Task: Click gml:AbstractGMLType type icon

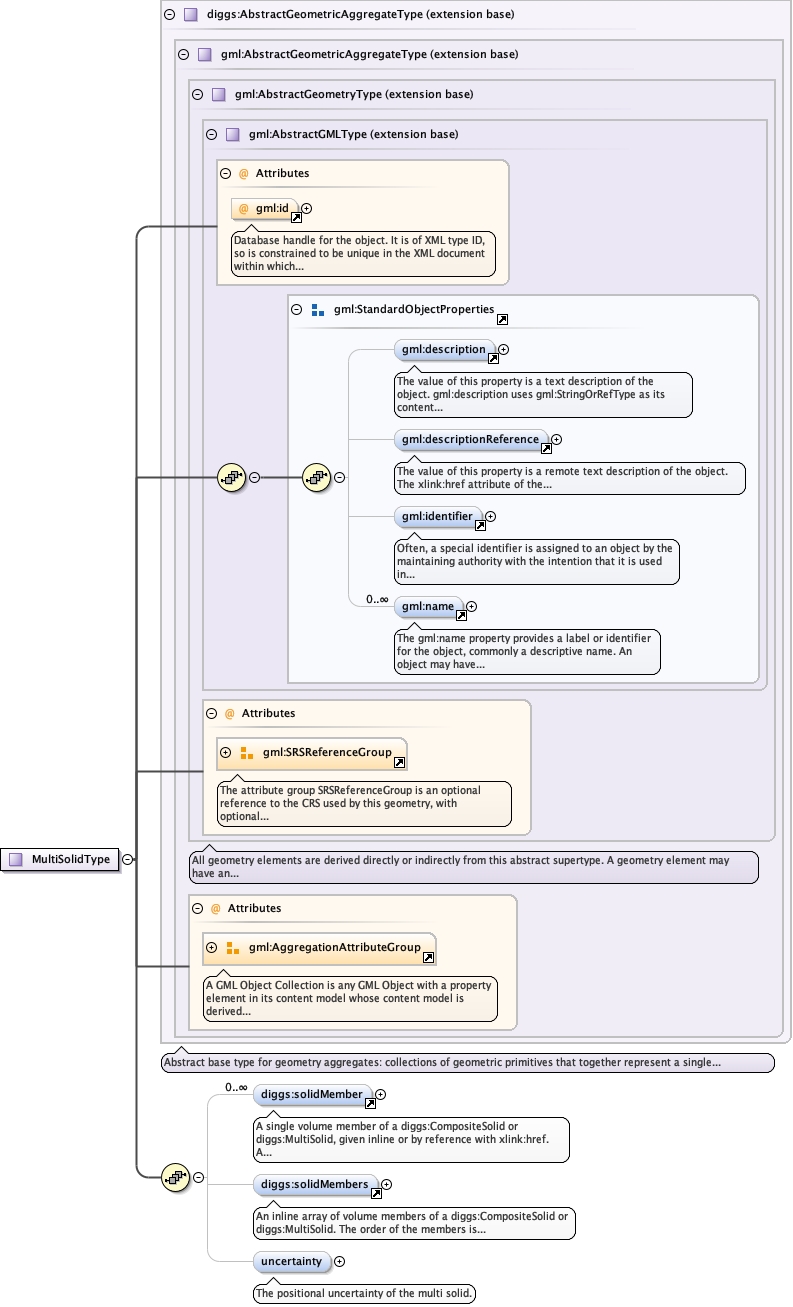Action: 233,134
